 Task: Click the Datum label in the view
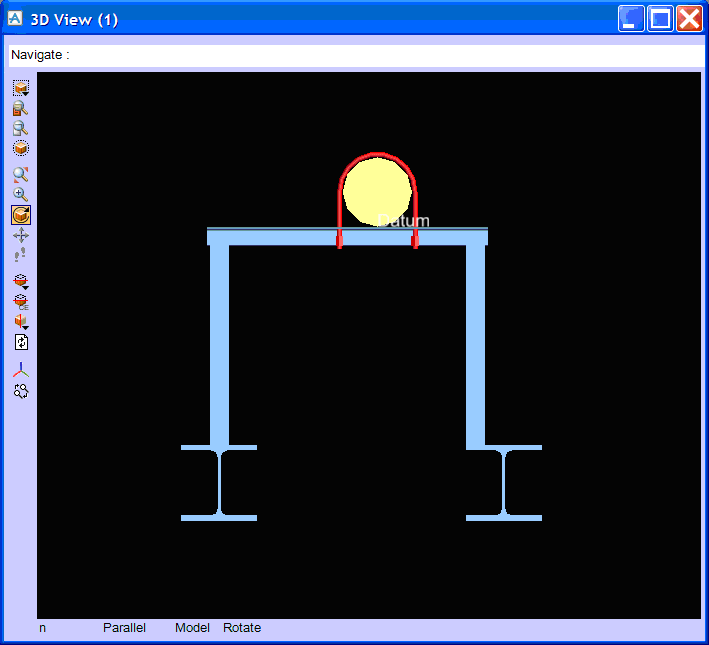403,221
